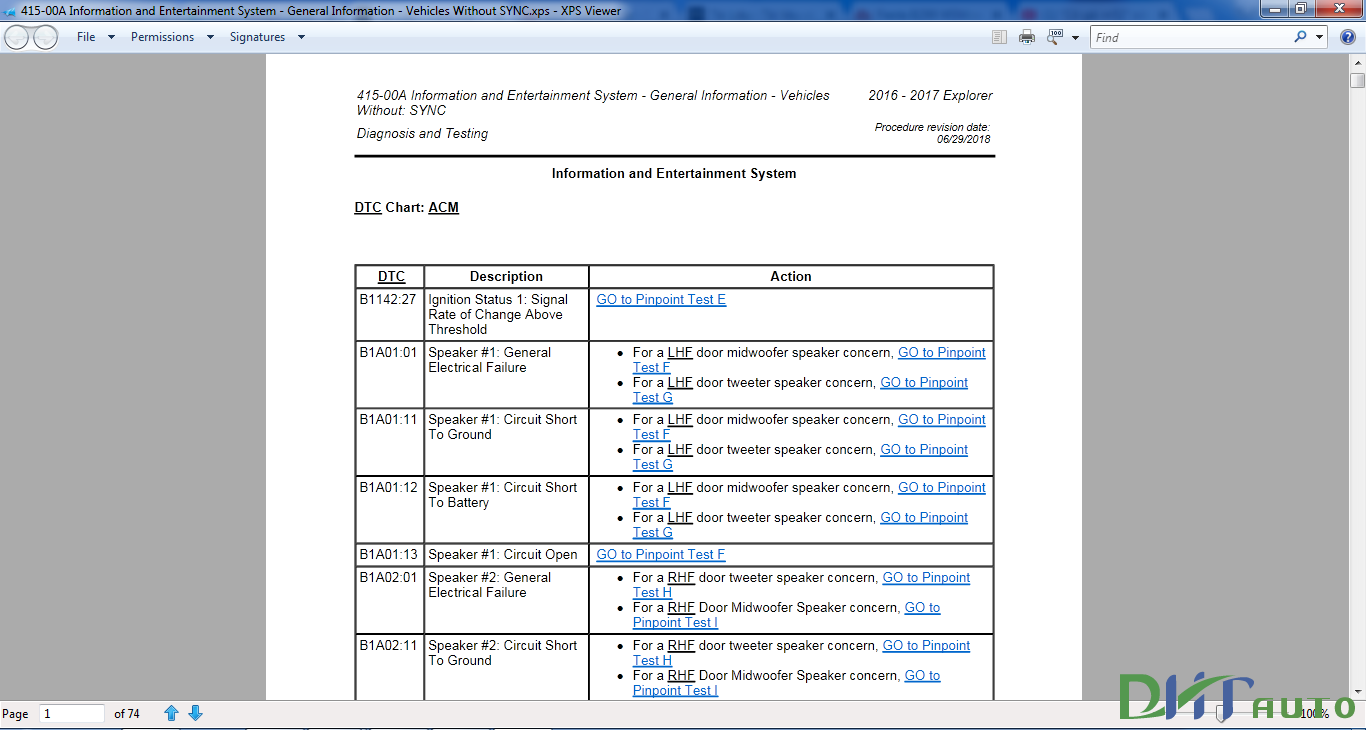This screenshot has width=1366, height=730.
Task: Click the DTC column header
Action: (391, 277)
